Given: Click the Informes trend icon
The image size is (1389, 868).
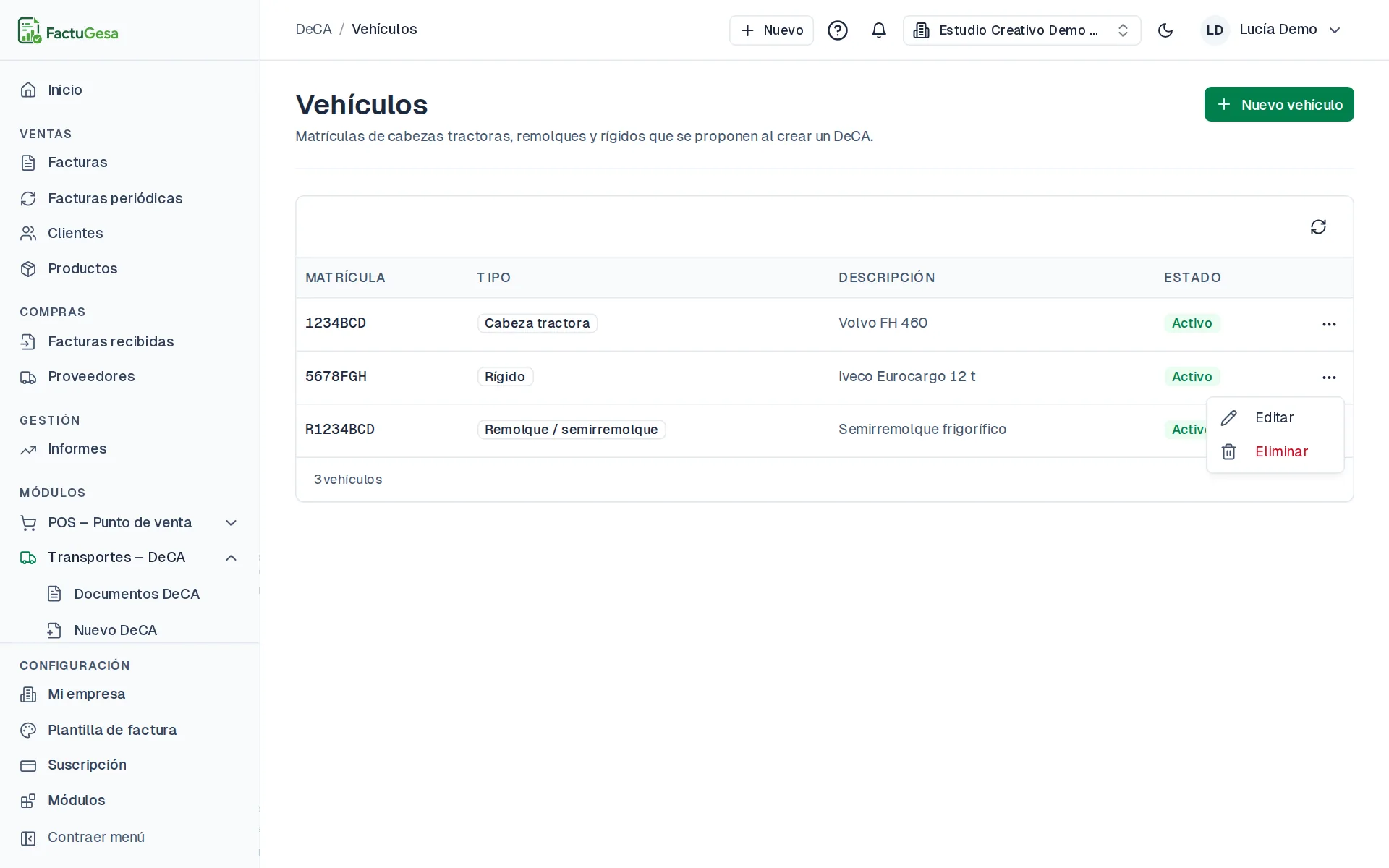Looking at the screenshot, I should click(x=28, y=449).
